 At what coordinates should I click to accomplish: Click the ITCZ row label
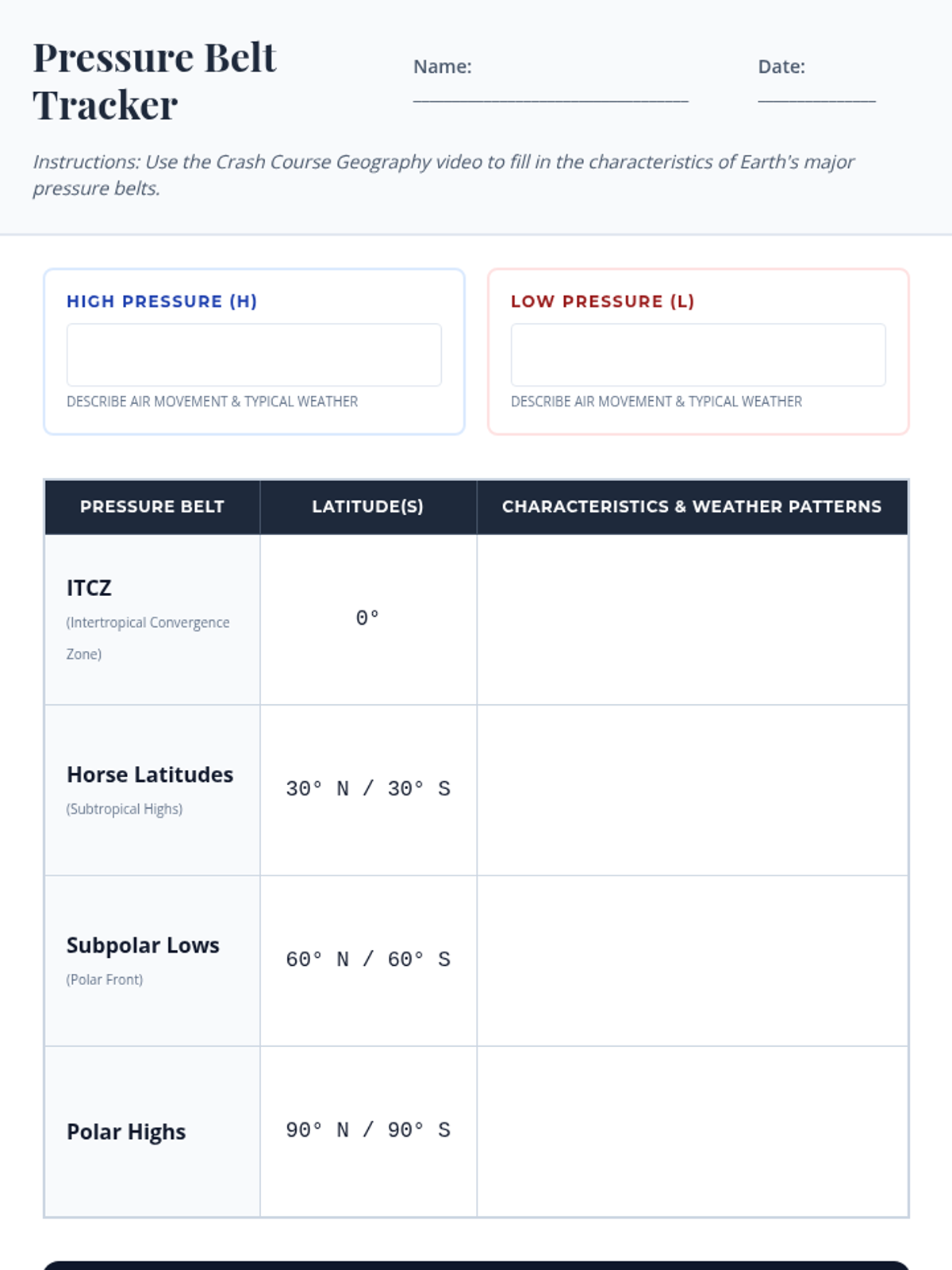90,588
